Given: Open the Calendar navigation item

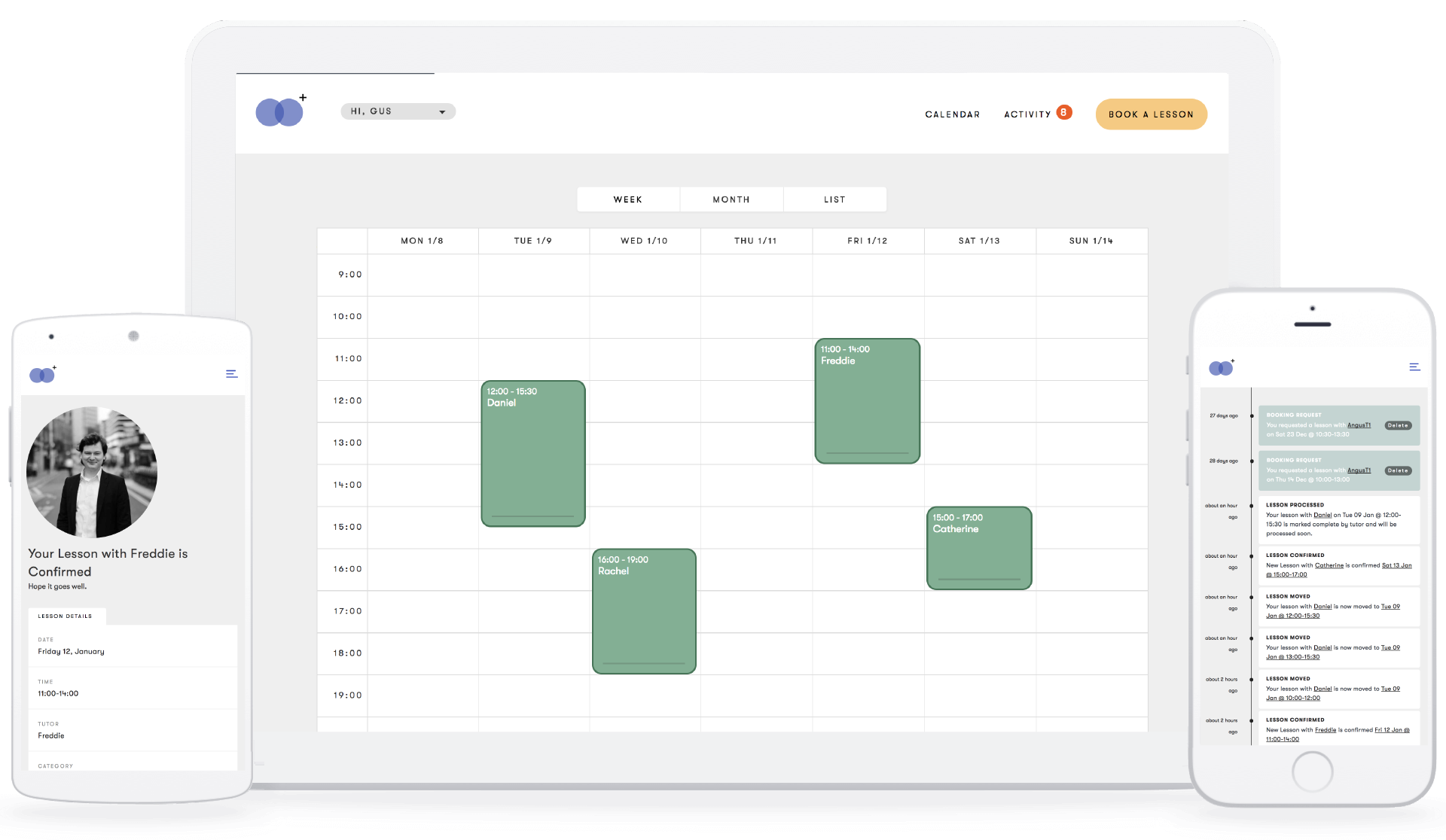Looking at the screenshot, I should (x=952, y=114).
